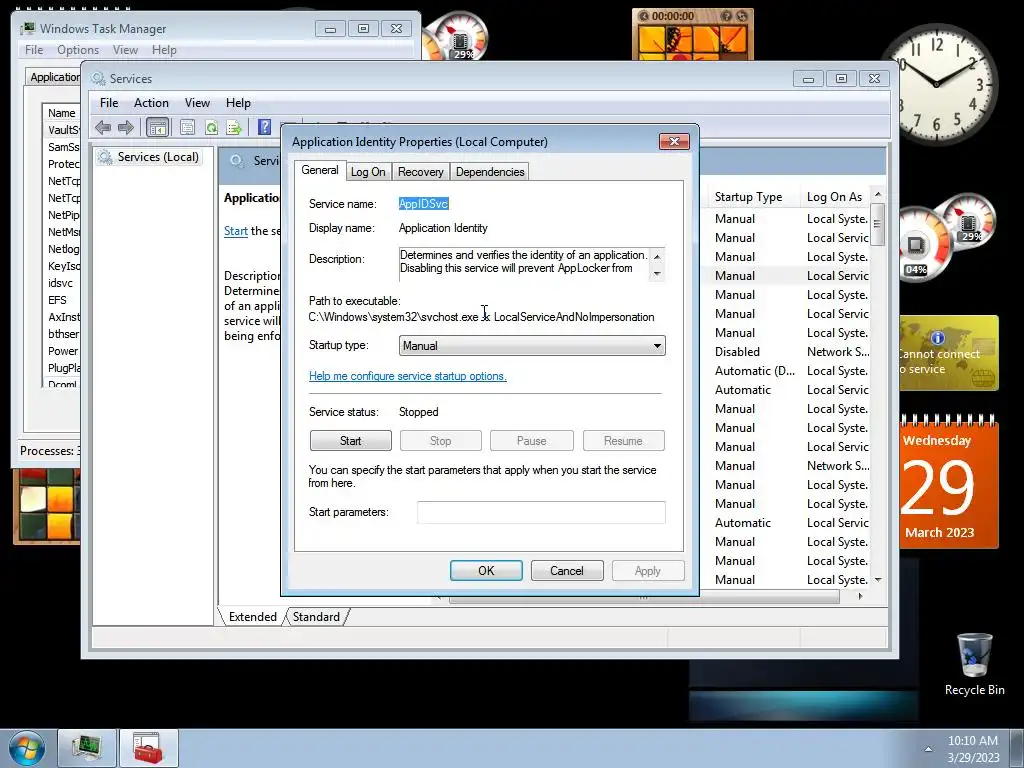This screenshot has width=1024, height=768.
Task: Click the Pause button
Action: (x=532, y=441)
